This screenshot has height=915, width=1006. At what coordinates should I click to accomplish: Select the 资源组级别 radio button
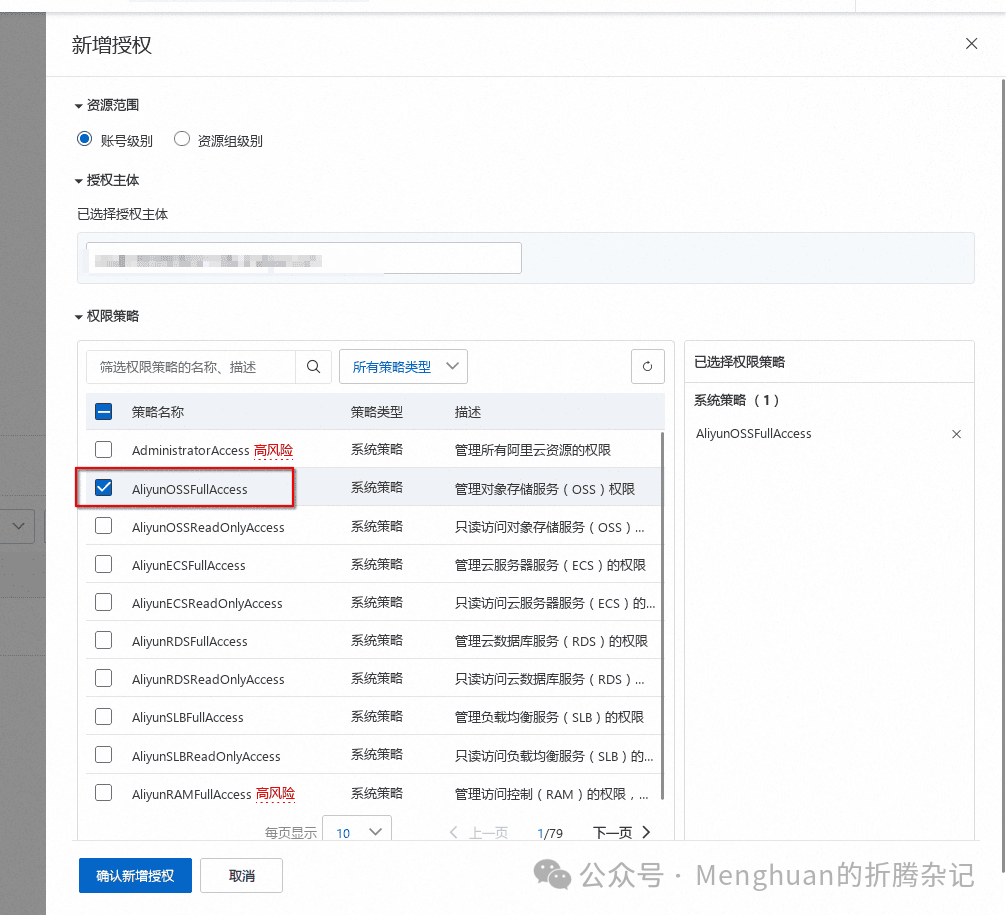tap(181, 138)
